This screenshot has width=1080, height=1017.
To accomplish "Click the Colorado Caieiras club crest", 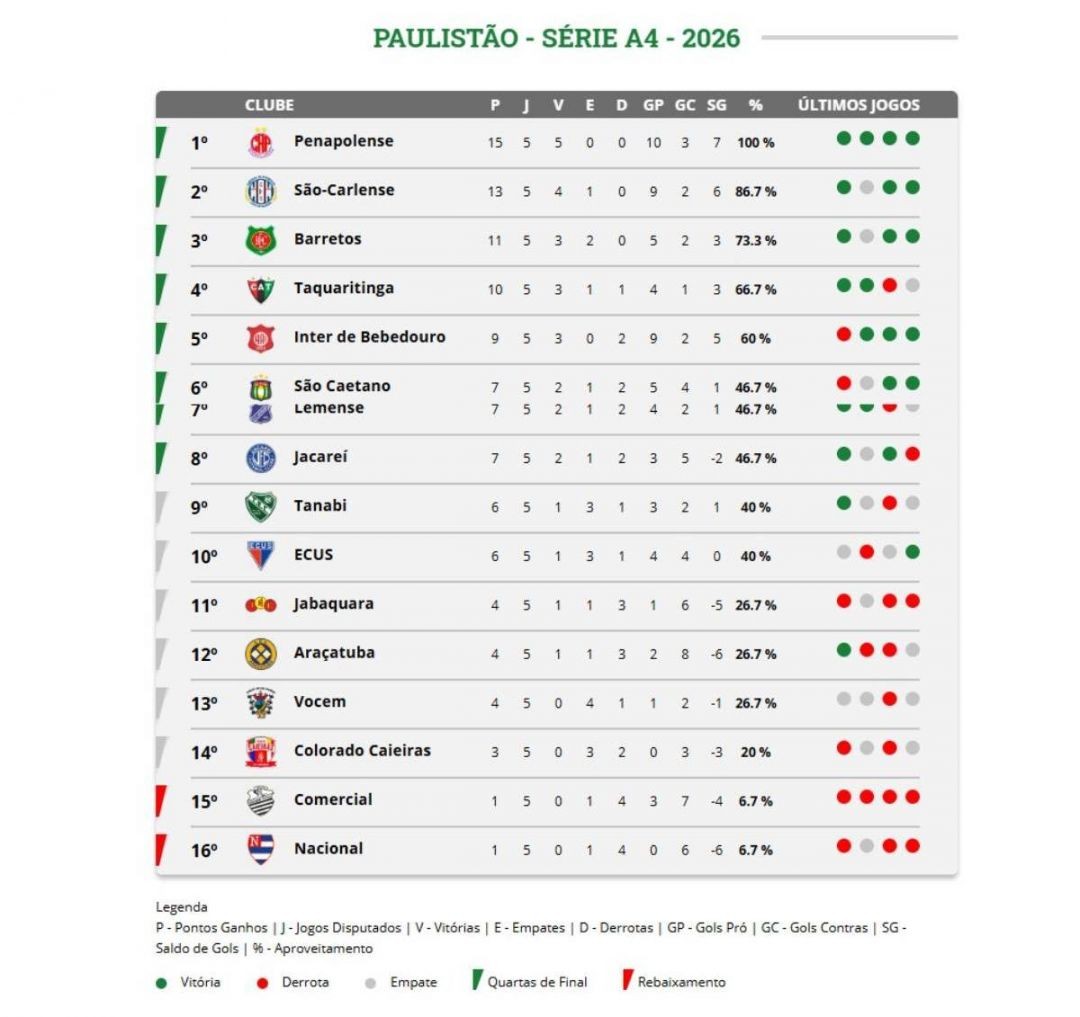I will coord(260,751).
